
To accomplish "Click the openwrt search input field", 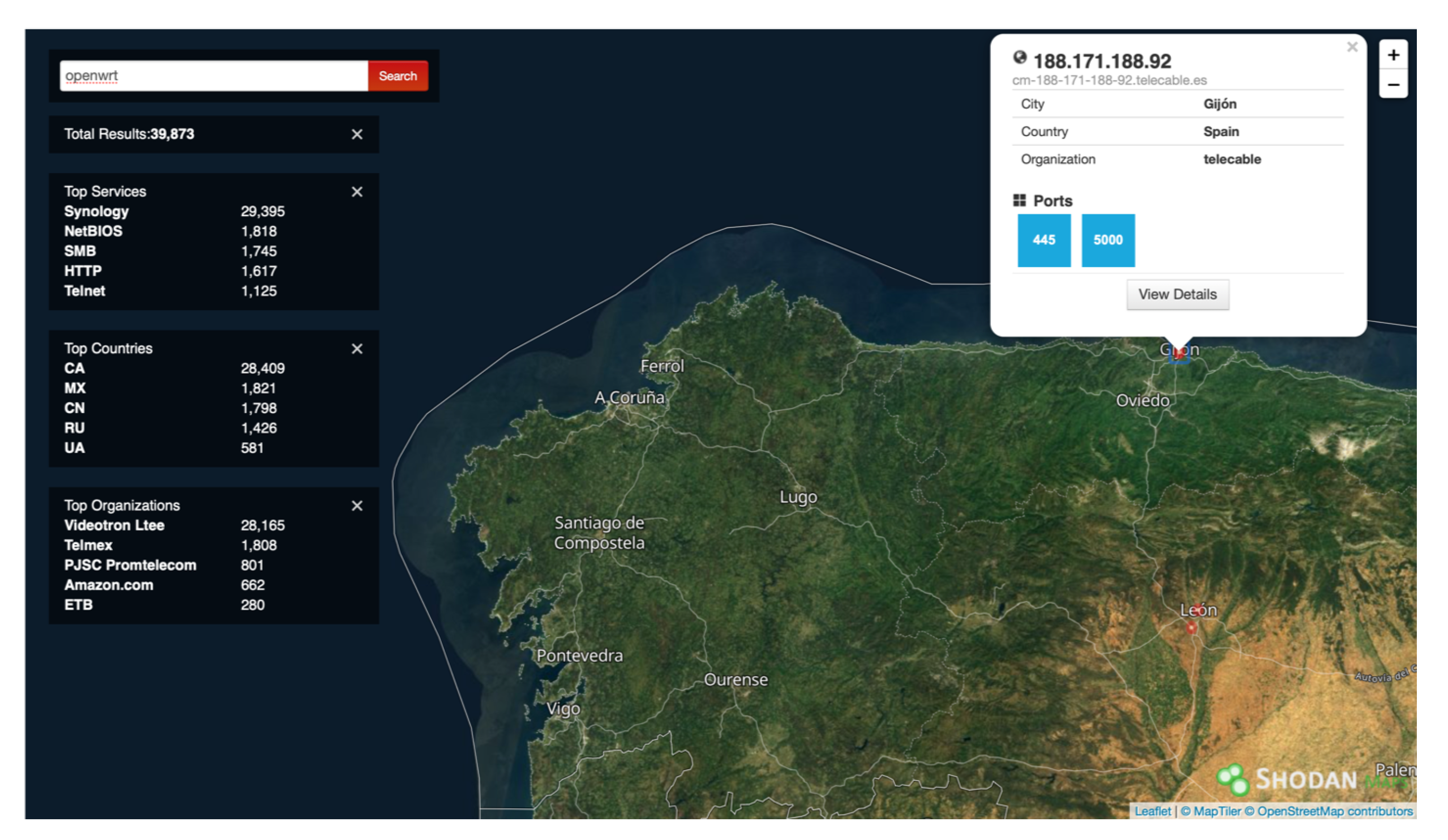I will pyautogui.click(x=213, y=76).
